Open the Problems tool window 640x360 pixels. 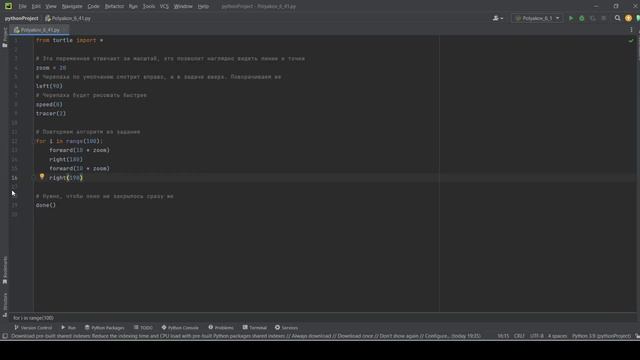tap(221, 327)
